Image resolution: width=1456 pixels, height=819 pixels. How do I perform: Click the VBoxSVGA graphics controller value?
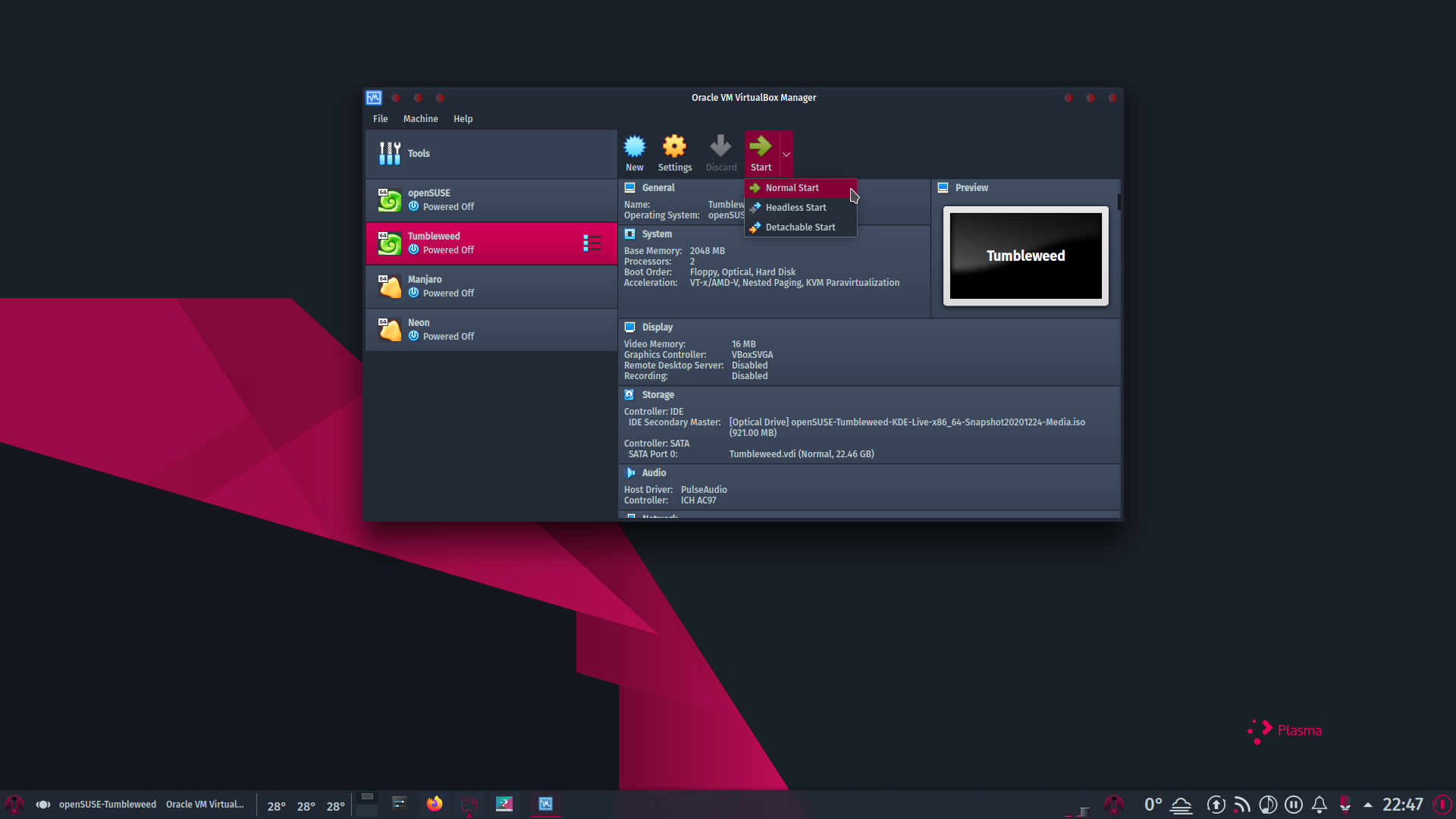pyautogui.click(x=752, y=355)
